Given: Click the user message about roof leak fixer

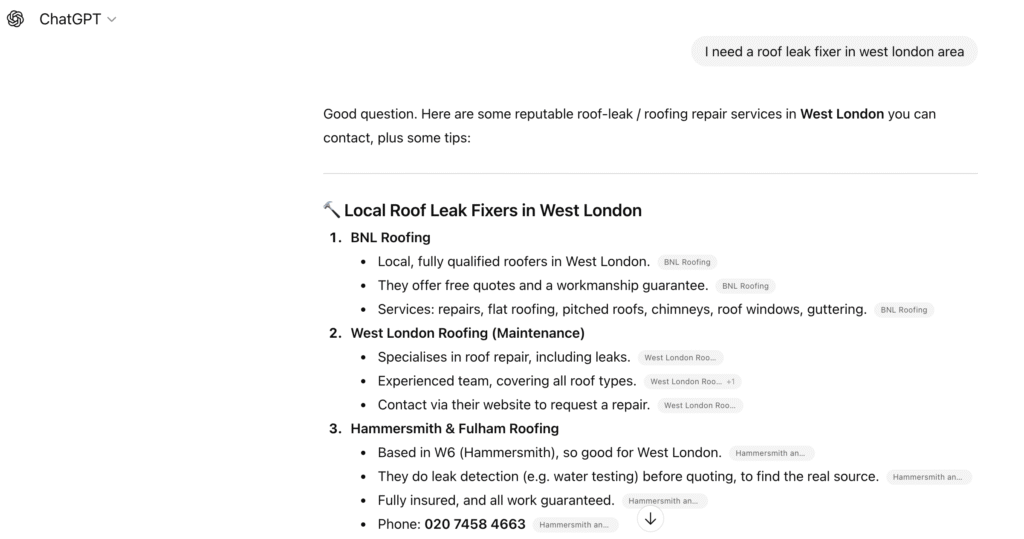Looking at the screenshot, I should click(834, 52).
